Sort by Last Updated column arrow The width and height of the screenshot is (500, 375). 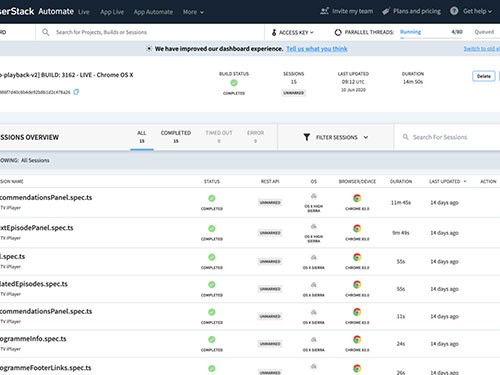(465, 181)
